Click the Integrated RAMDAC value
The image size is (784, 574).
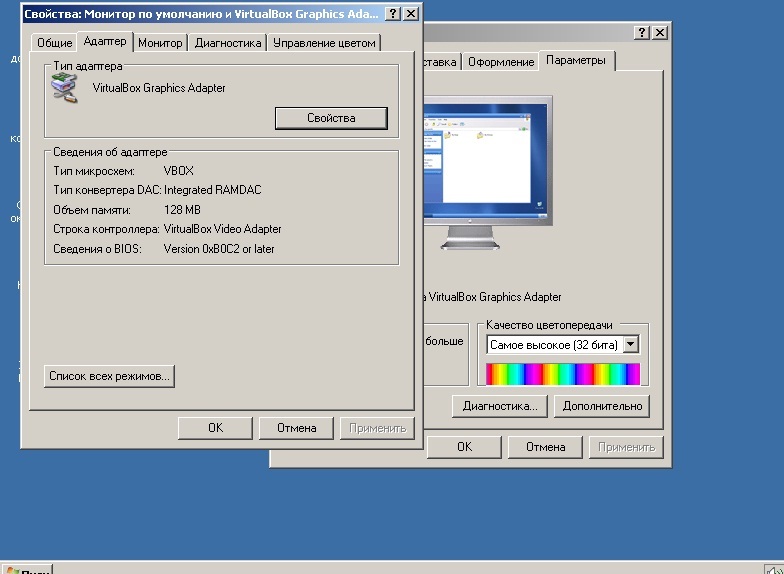coord(212,190)
